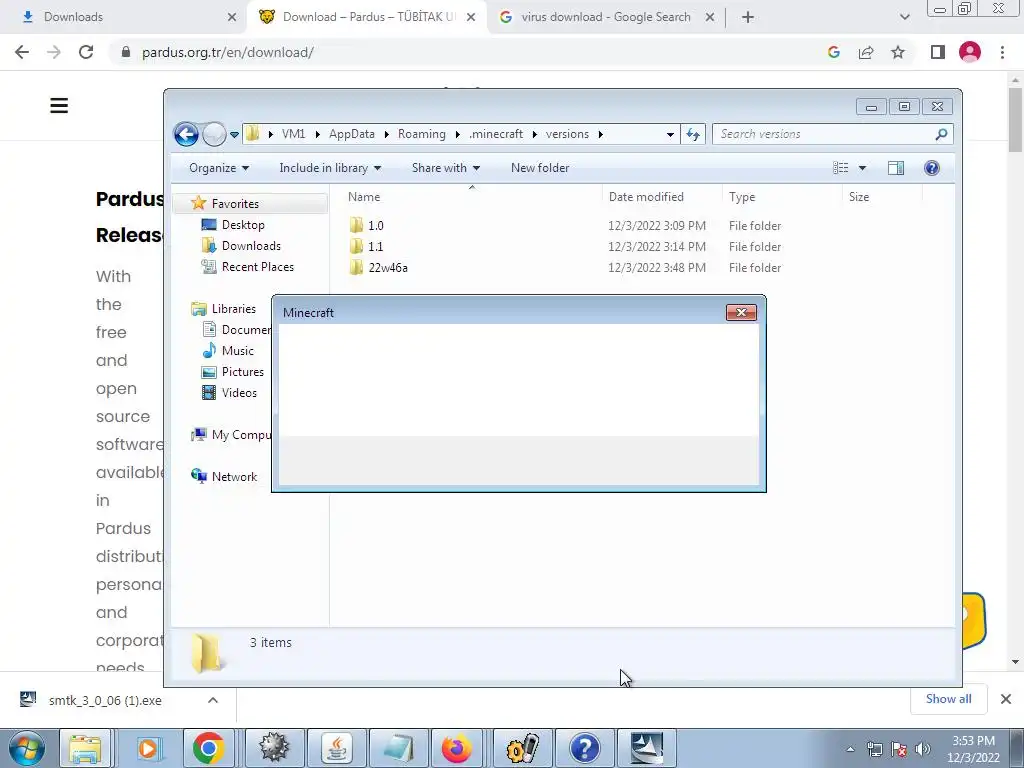Click the volume icon in system tray
Screen dimensions: 1024x768
923,750
